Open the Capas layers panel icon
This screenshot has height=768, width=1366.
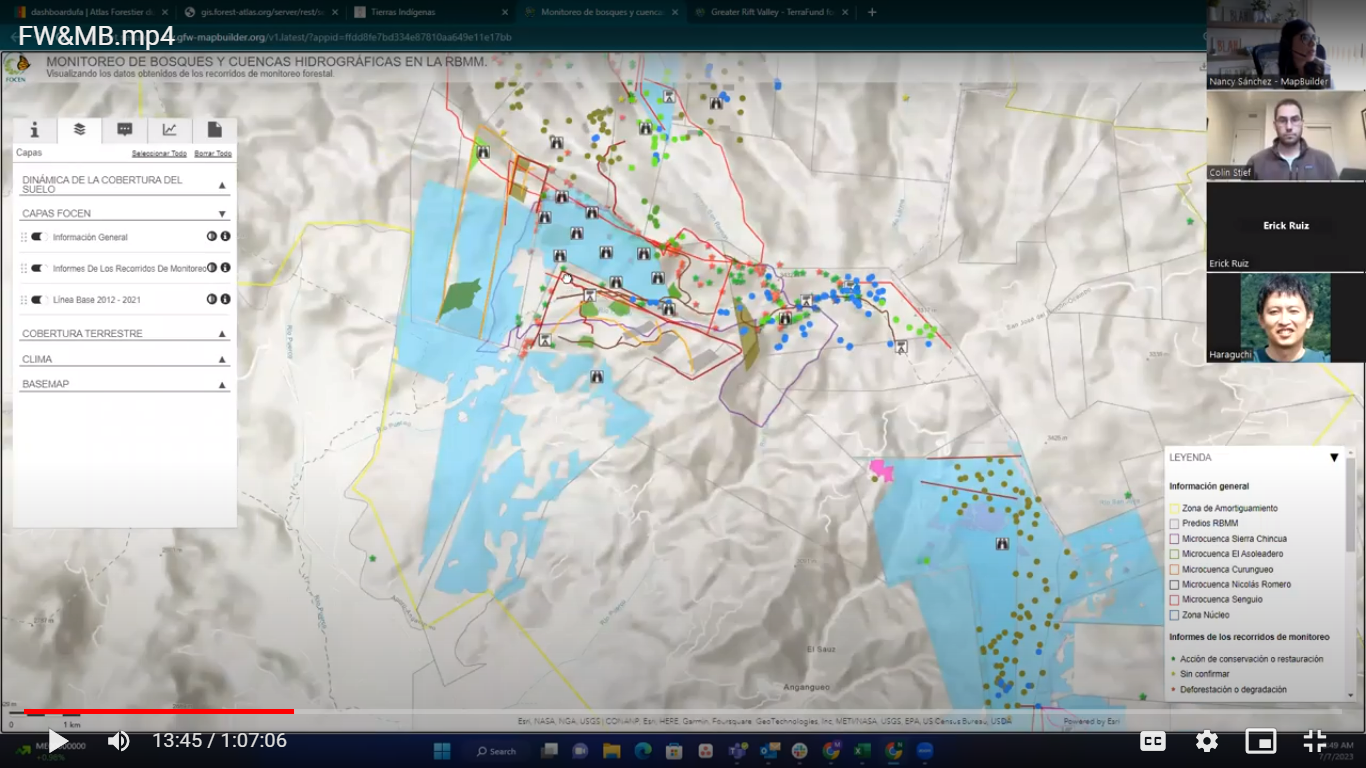coord(78,130)
